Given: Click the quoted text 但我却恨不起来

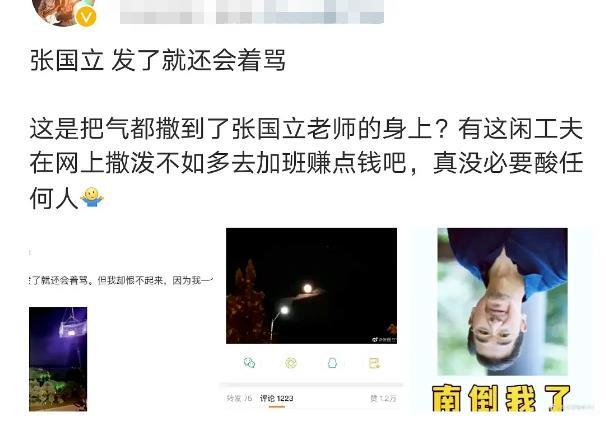Looking at the screenshot, I should coord(132,280).
